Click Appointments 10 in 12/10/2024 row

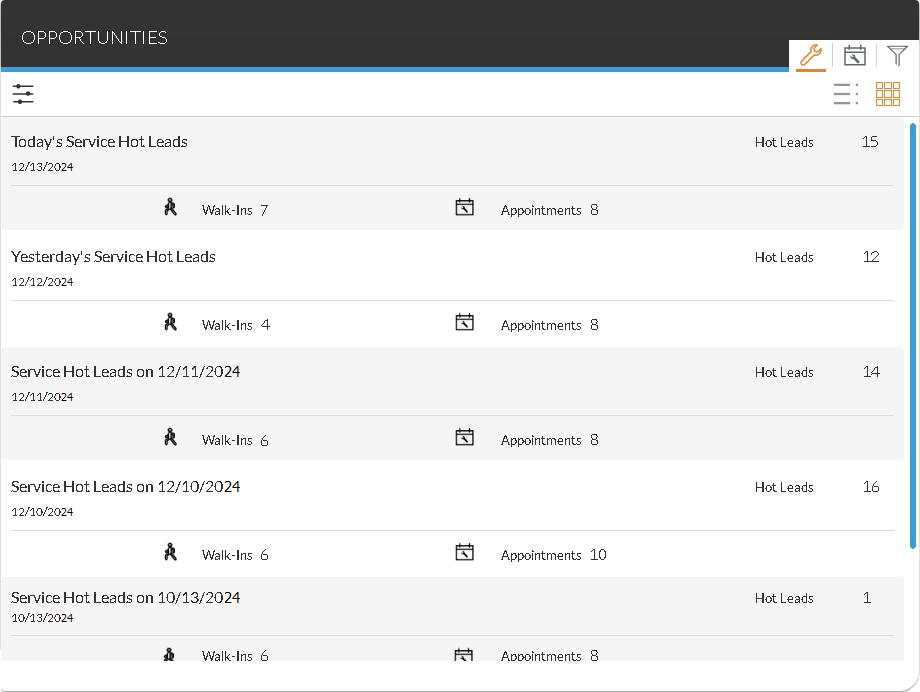553,555
